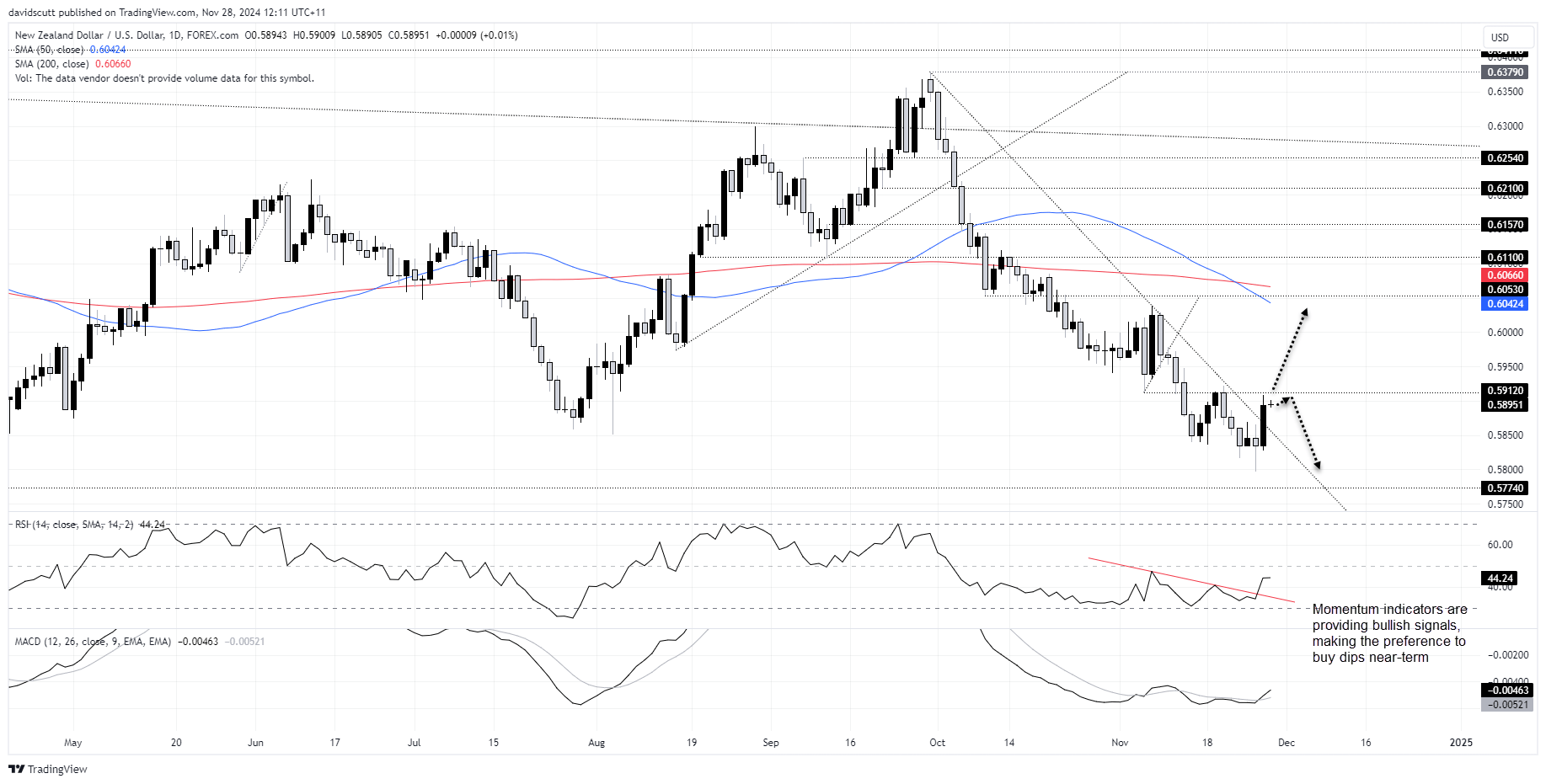Click the 0.57500 price scale tick
This screenshot has height=784, width=1546.
1505,504
